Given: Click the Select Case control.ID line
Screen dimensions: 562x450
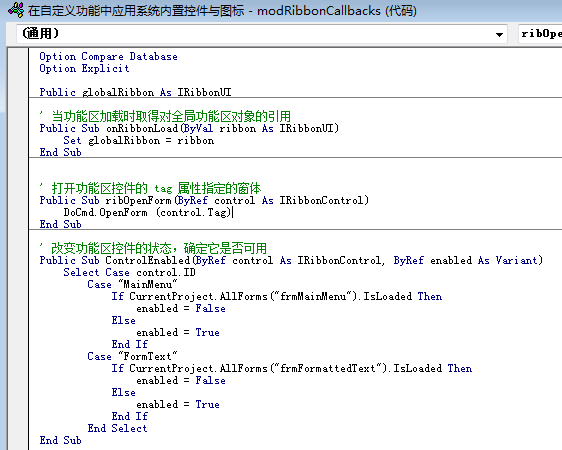Looking at the screenshot, I should 129,272.
